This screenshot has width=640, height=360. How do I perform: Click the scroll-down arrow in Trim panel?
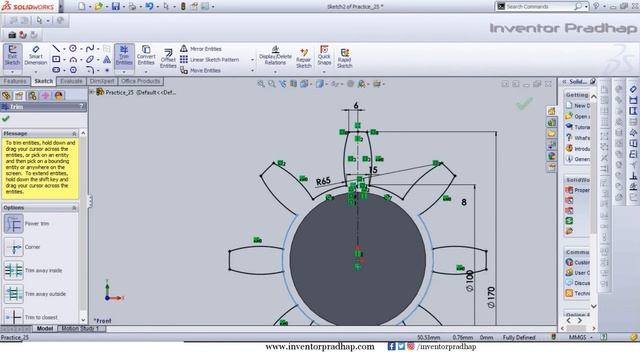[83, 320]
